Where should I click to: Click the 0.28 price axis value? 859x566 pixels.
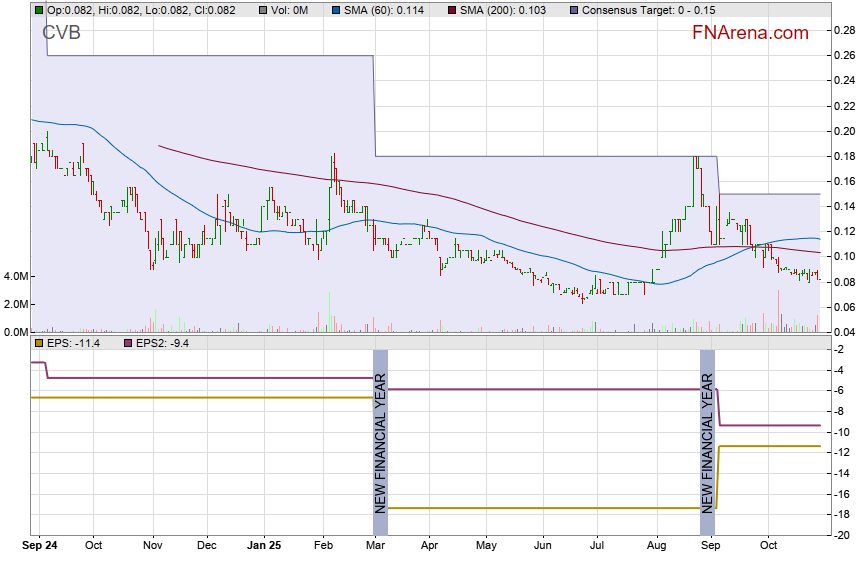pyautogui.click(x=843, y=30)
